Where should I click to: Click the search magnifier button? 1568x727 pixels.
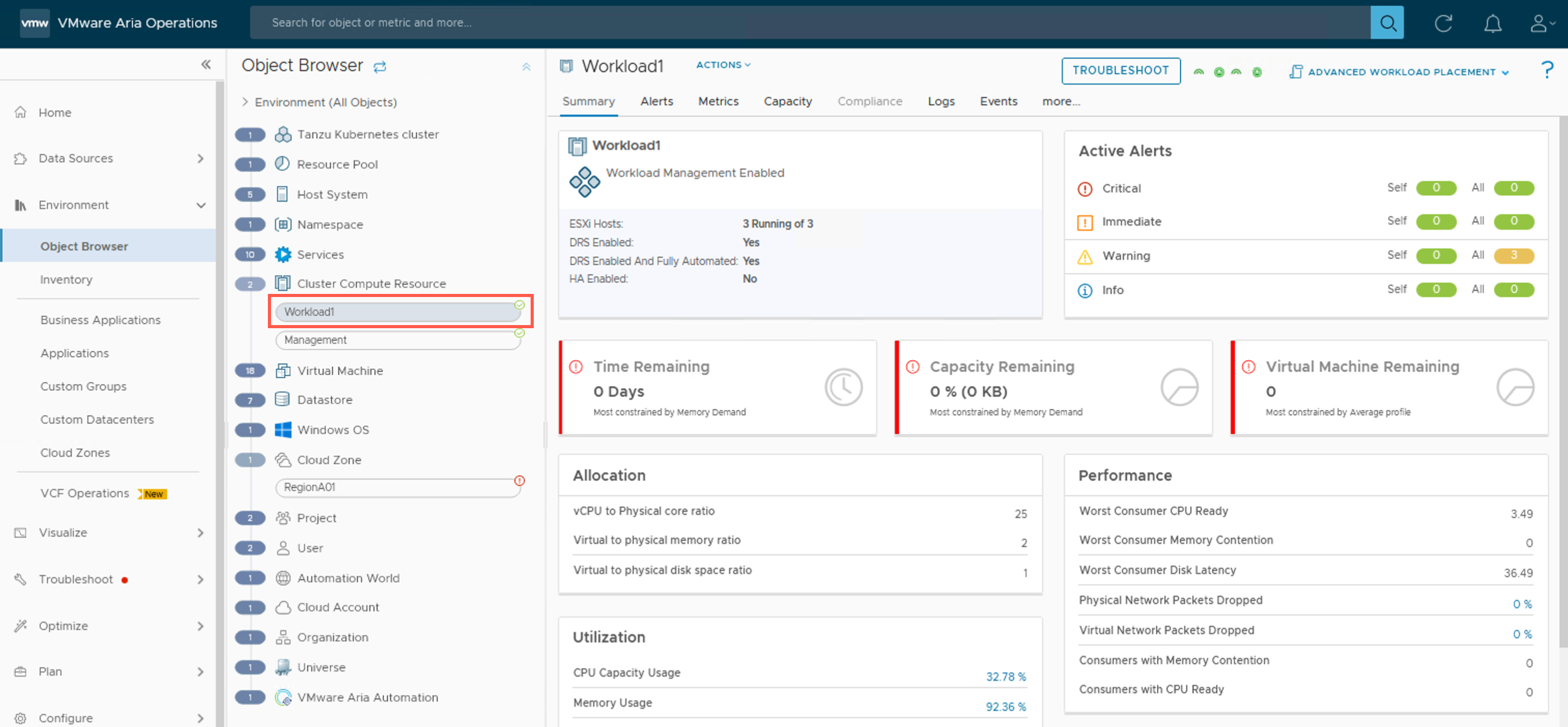[1387, 23]
